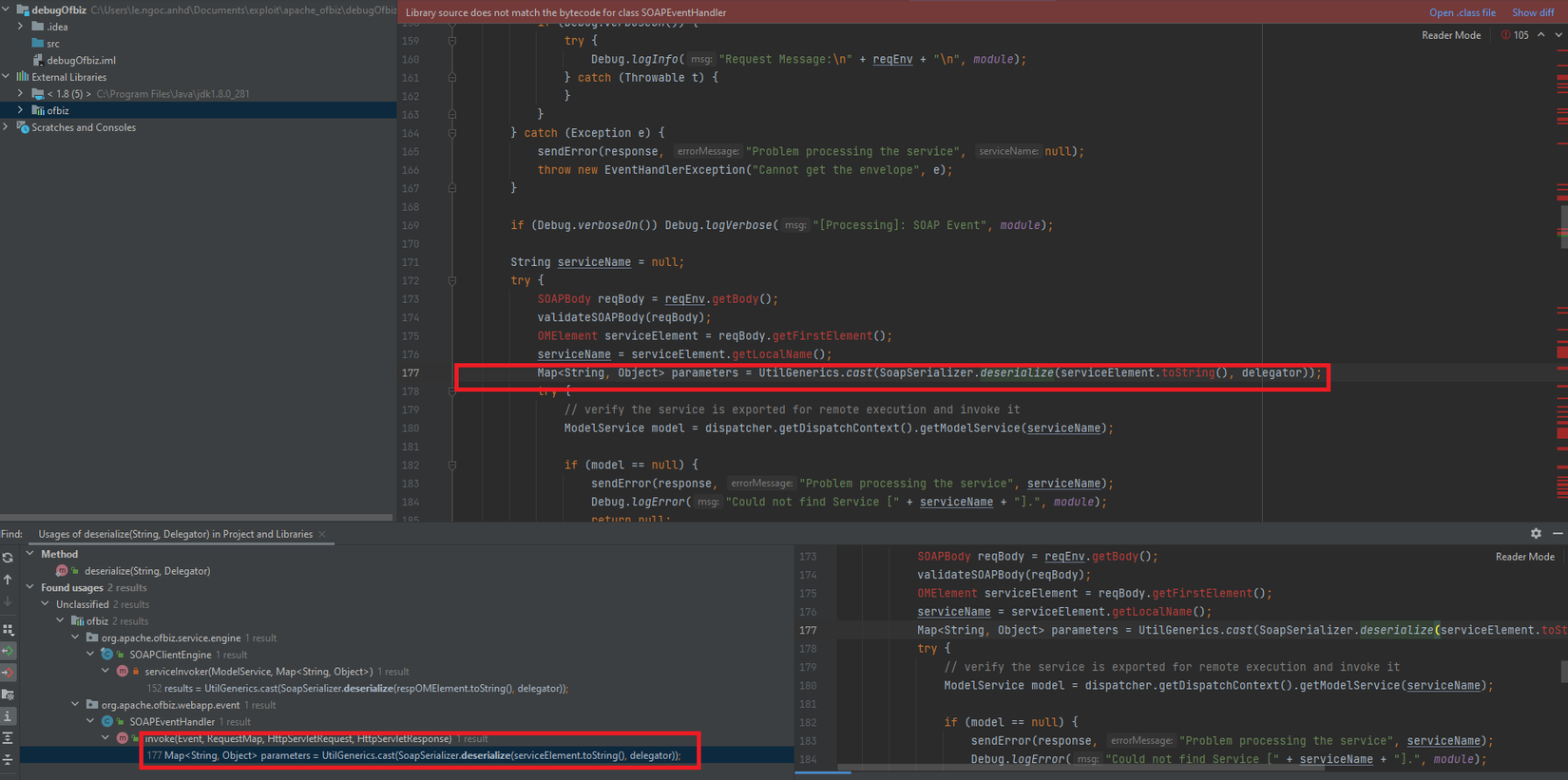Click SOAPEventHandler class icon in usages tree
This screenshot has height=780, width=1568.
point(107,722)
